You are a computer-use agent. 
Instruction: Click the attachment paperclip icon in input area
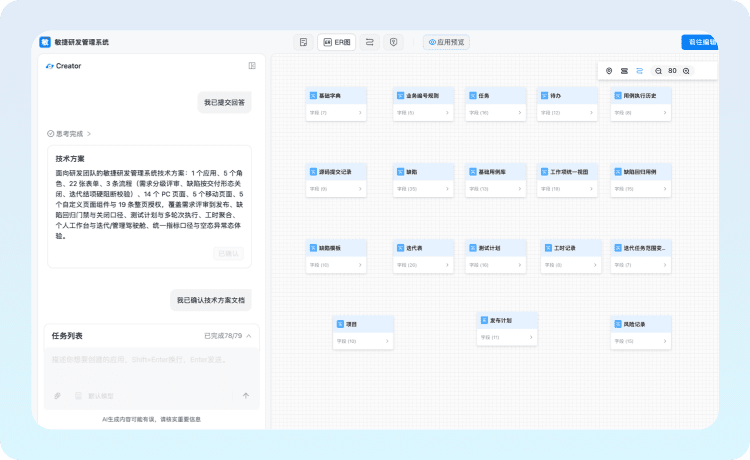tap(57, 396)
